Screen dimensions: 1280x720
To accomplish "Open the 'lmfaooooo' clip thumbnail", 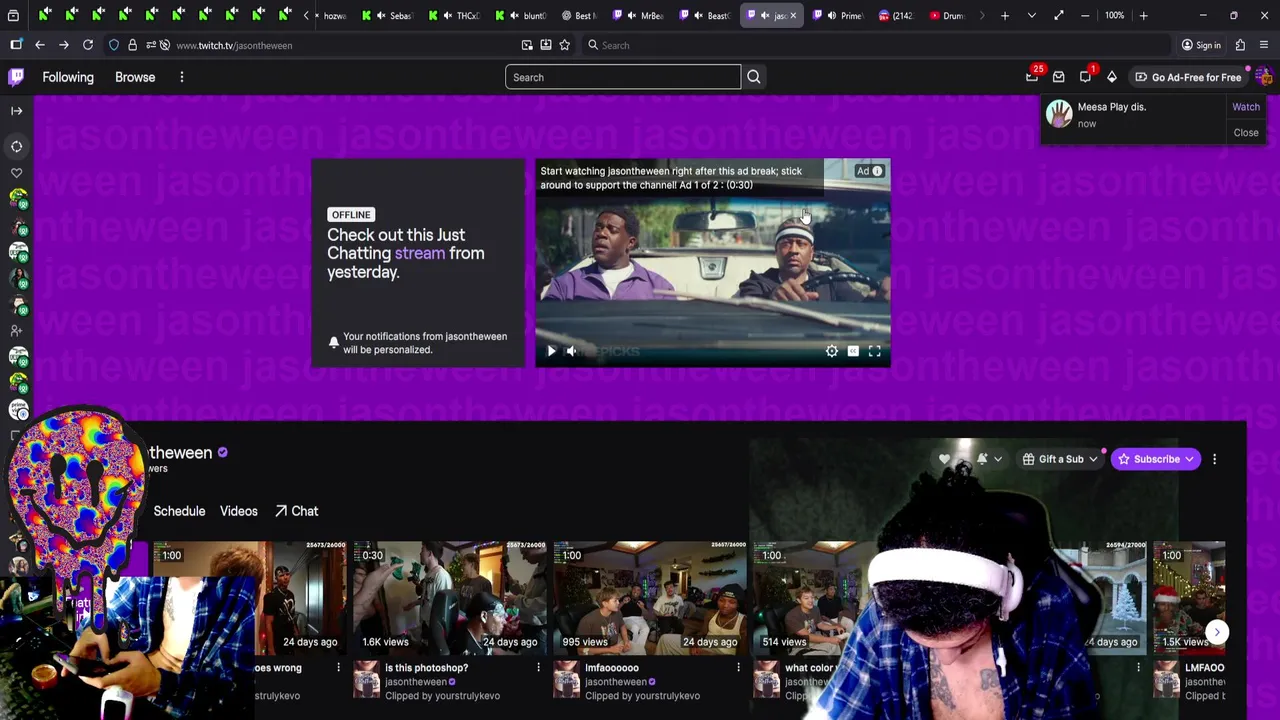I will (650, 597).
